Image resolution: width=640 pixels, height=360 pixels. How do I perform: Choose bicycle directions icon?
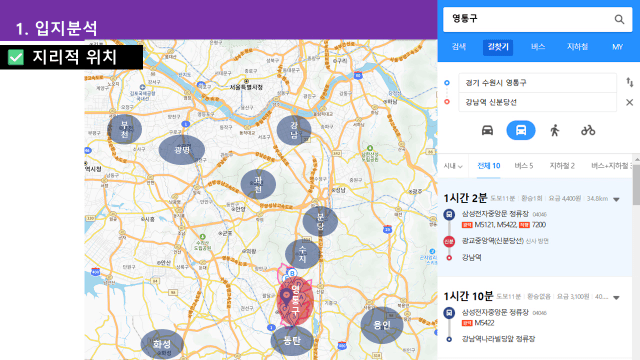[x=588, y=131]
